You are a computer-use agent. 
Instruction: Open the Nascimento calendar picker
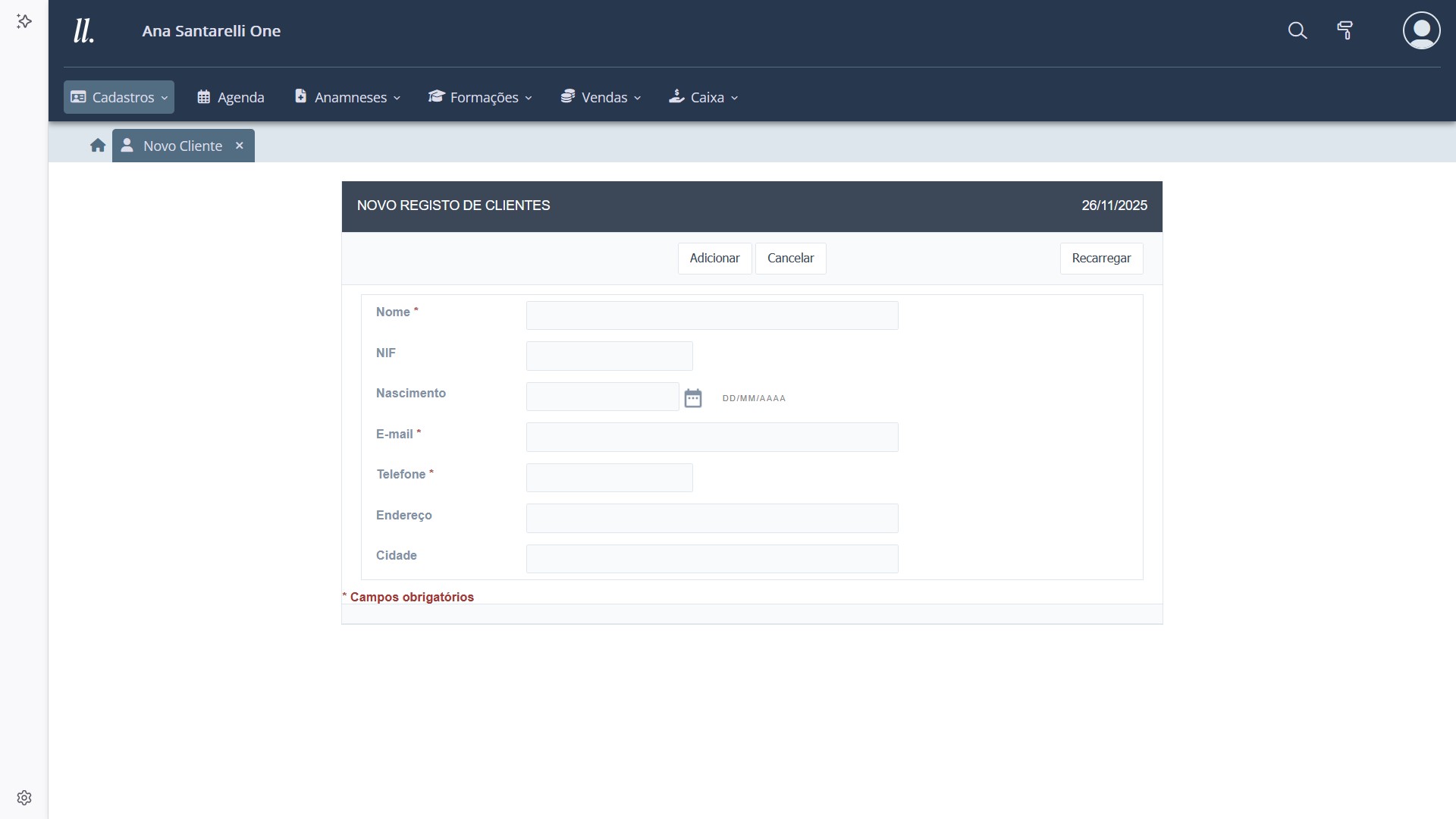click(x=692, y=398)
